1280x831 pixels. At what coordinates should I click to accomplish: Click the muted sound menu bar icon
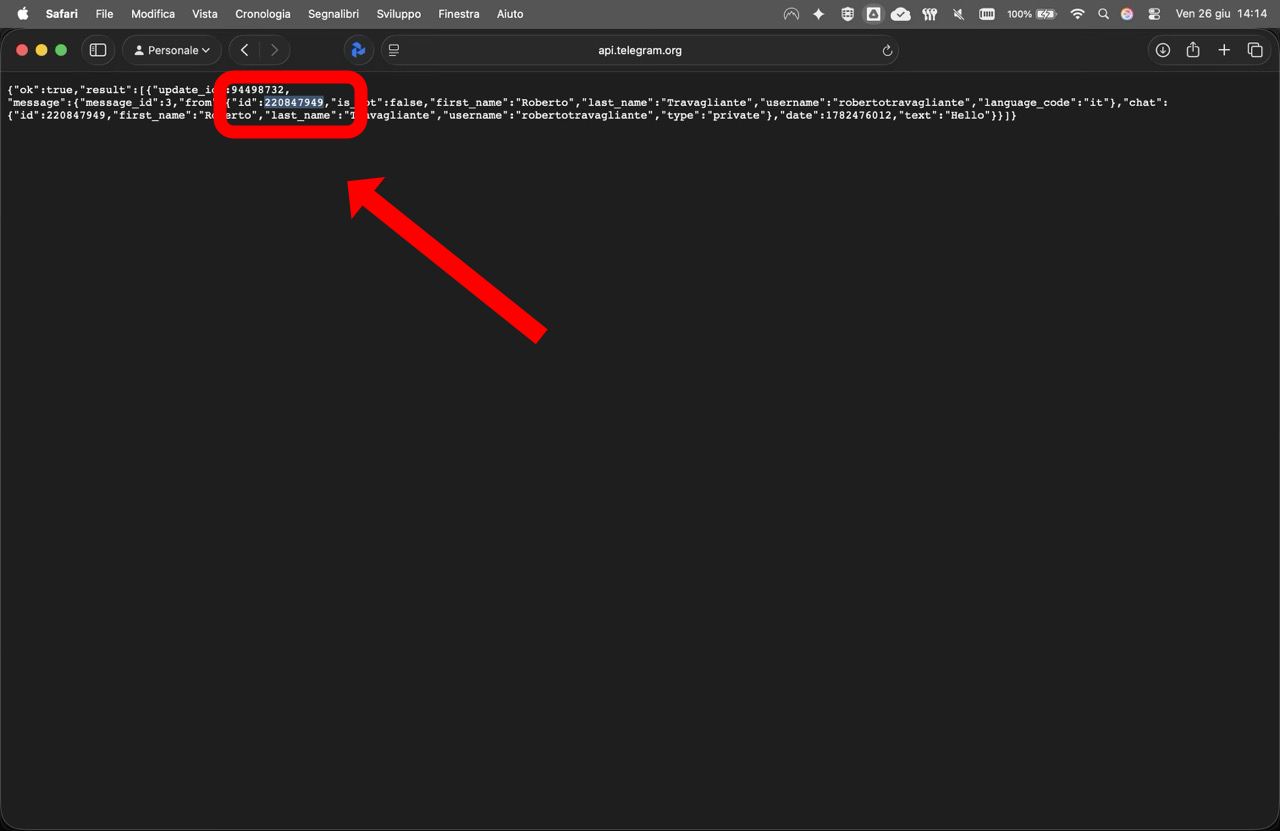click(958, 14)
